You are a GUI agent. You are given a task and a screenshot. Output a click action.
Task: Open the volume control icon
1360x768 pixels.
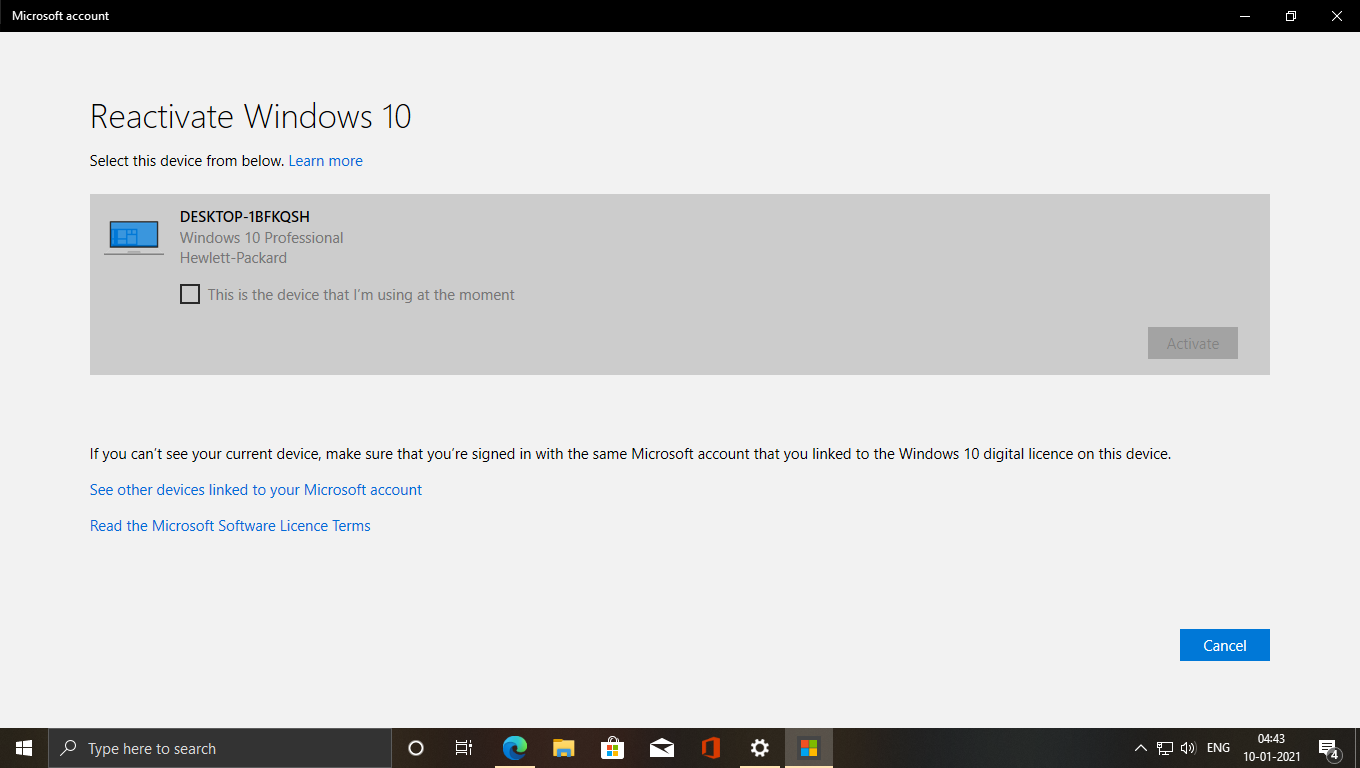click(1188, 748)
